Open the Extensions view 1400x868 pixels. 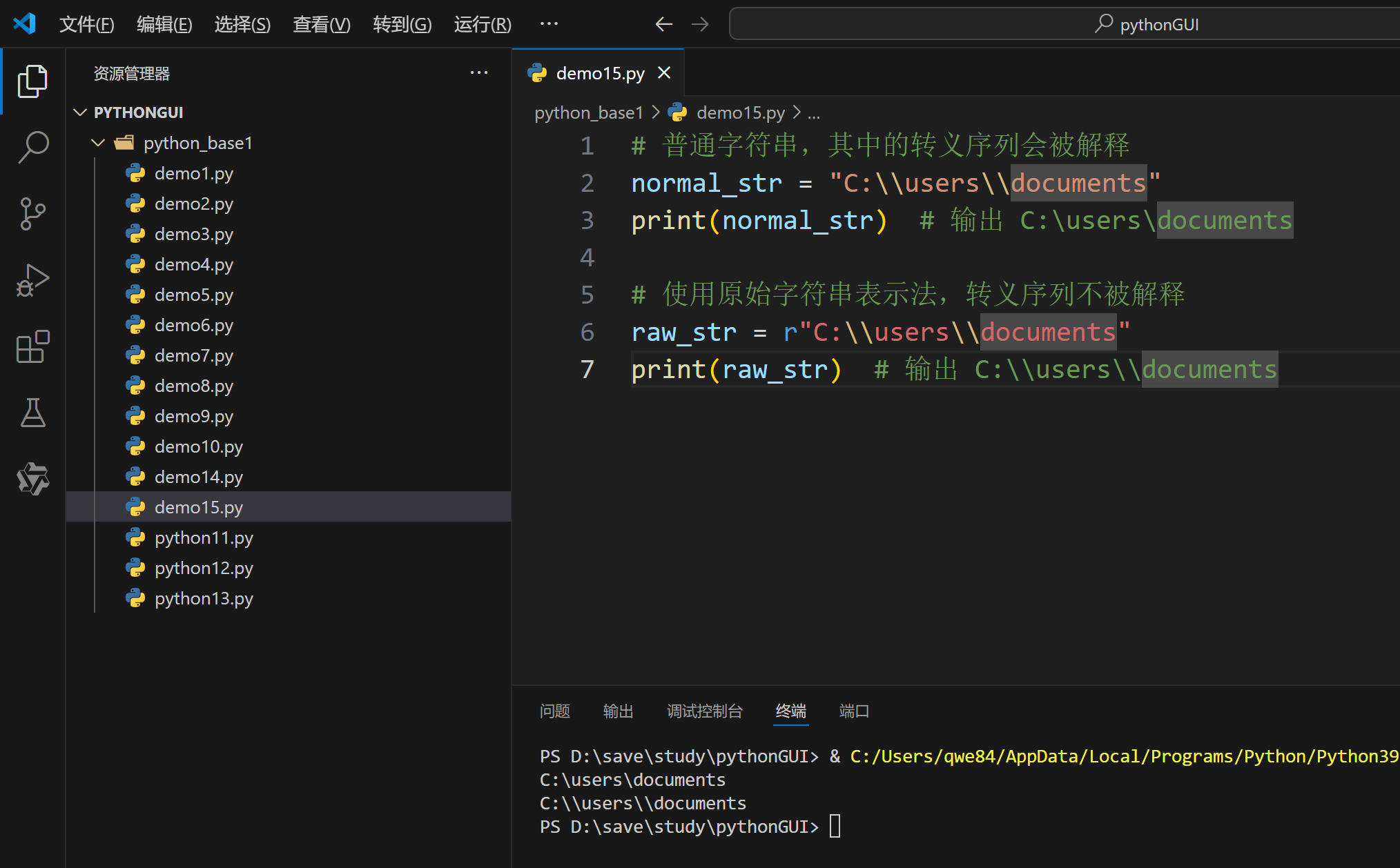32,346
